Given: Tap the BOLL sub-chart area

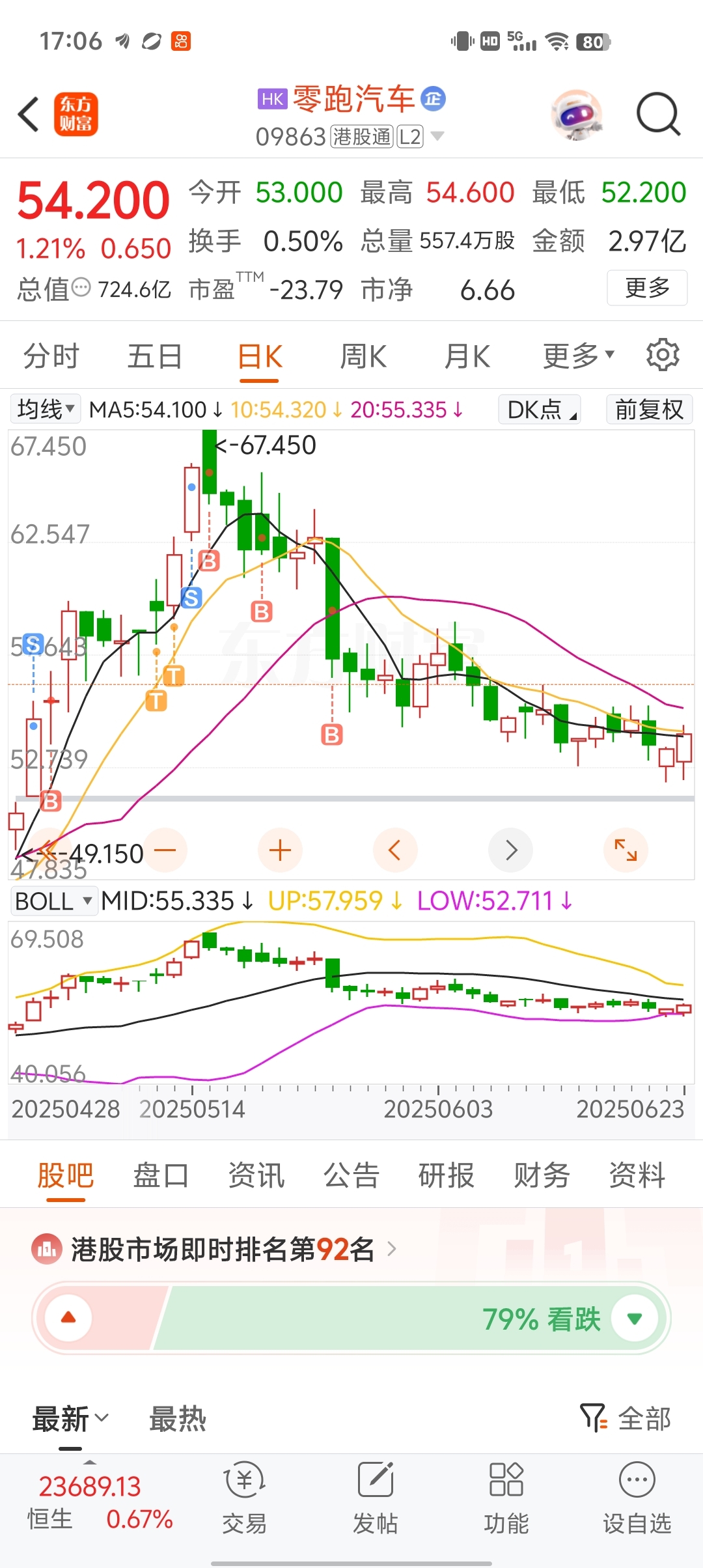Looking at the screenshot, I should pos(351,1003).
